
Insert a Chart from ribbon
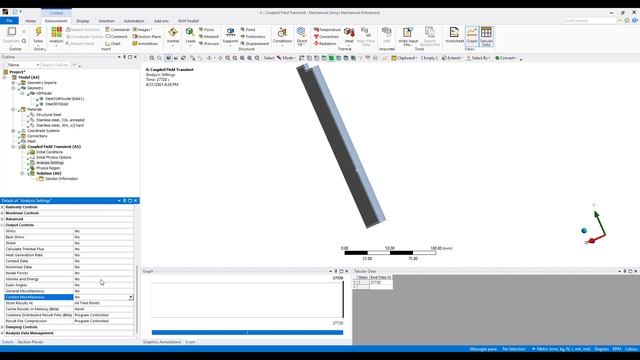(113, 43)
